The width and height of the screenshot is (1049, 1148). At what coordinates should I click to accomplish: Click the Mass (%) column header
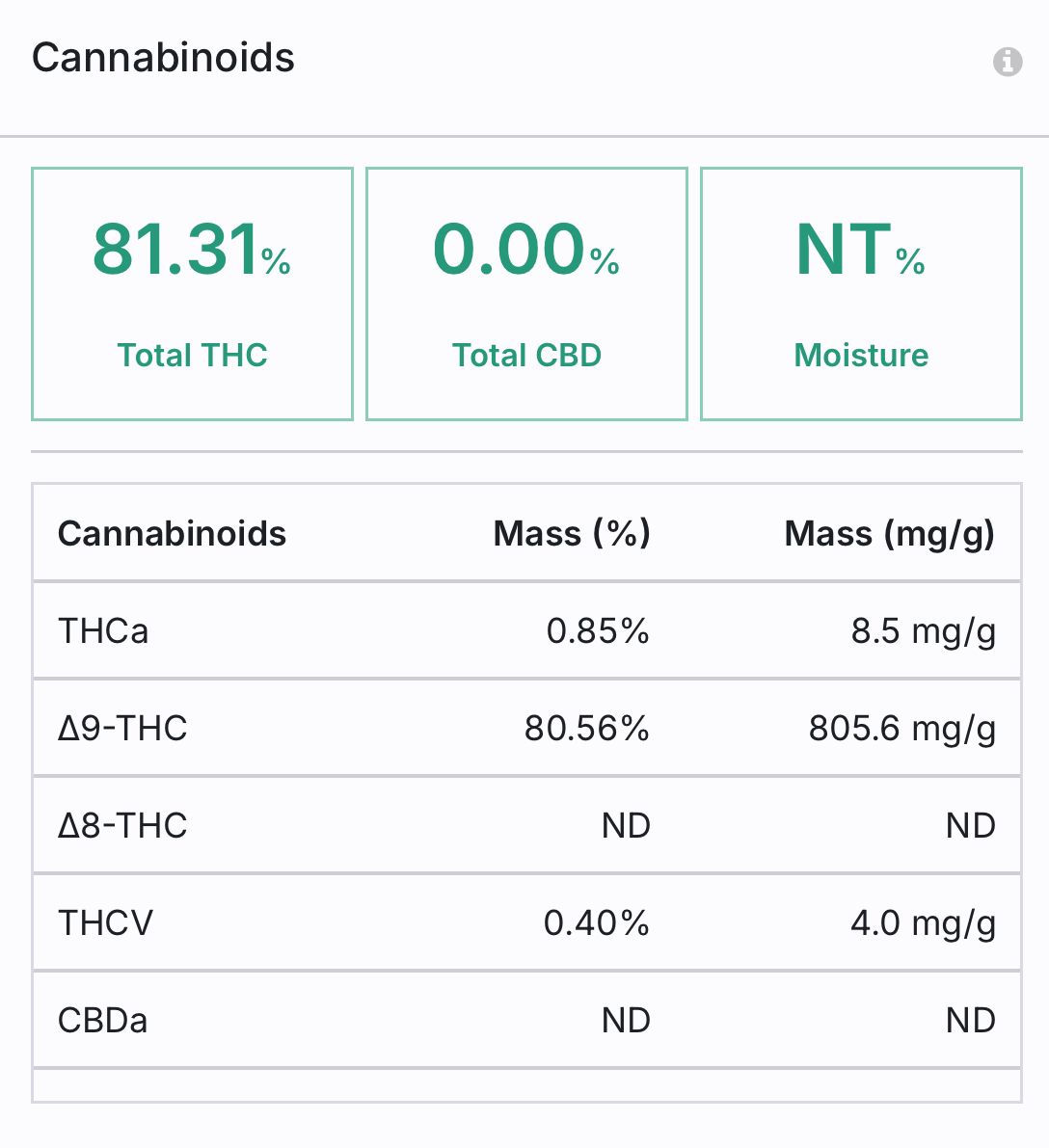tap(572, 534)
